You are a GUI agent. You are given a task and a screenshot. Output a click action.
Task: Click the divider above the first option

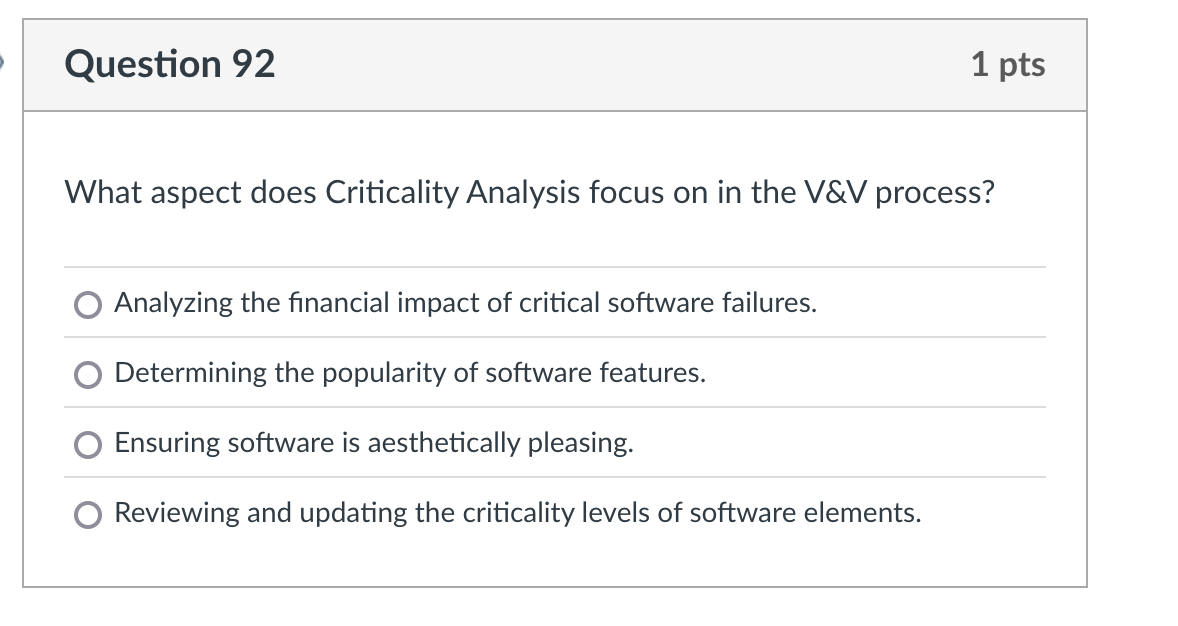pos(556,267)
